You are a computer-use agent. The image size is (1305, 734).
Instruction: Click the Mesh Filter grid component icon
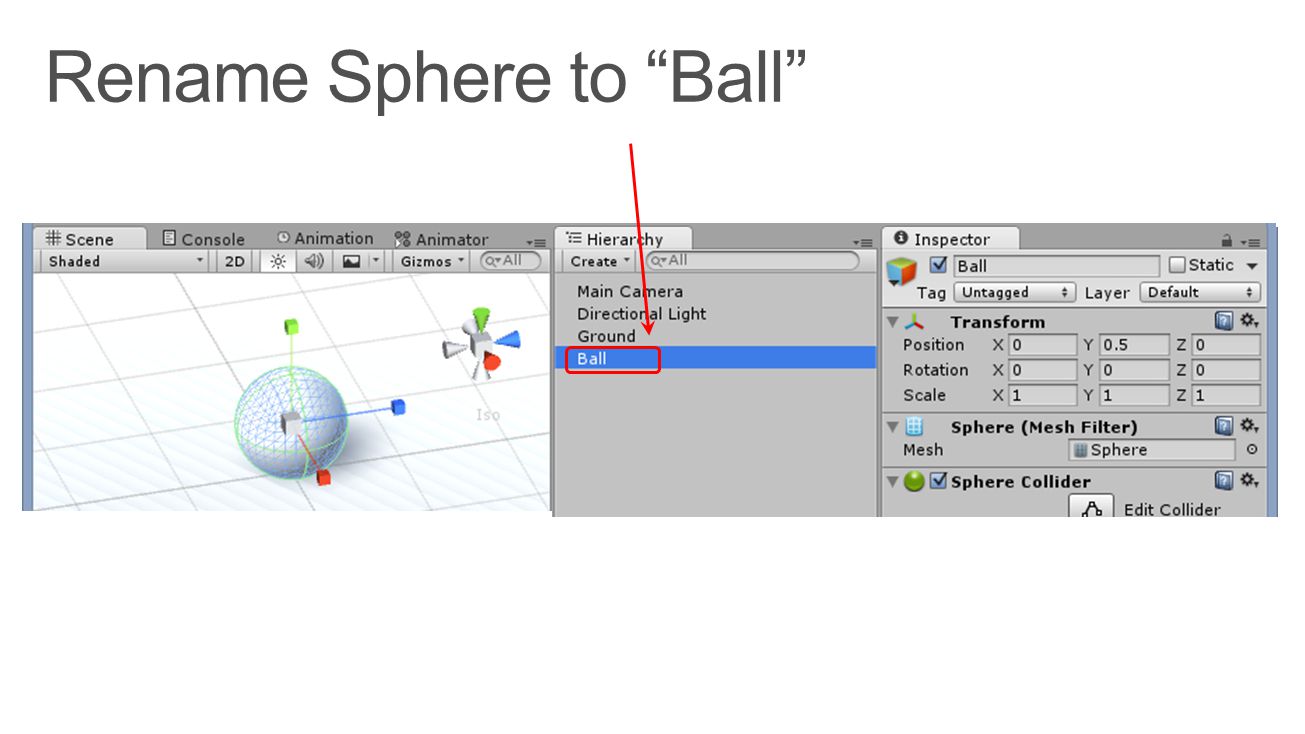point(914,427)
